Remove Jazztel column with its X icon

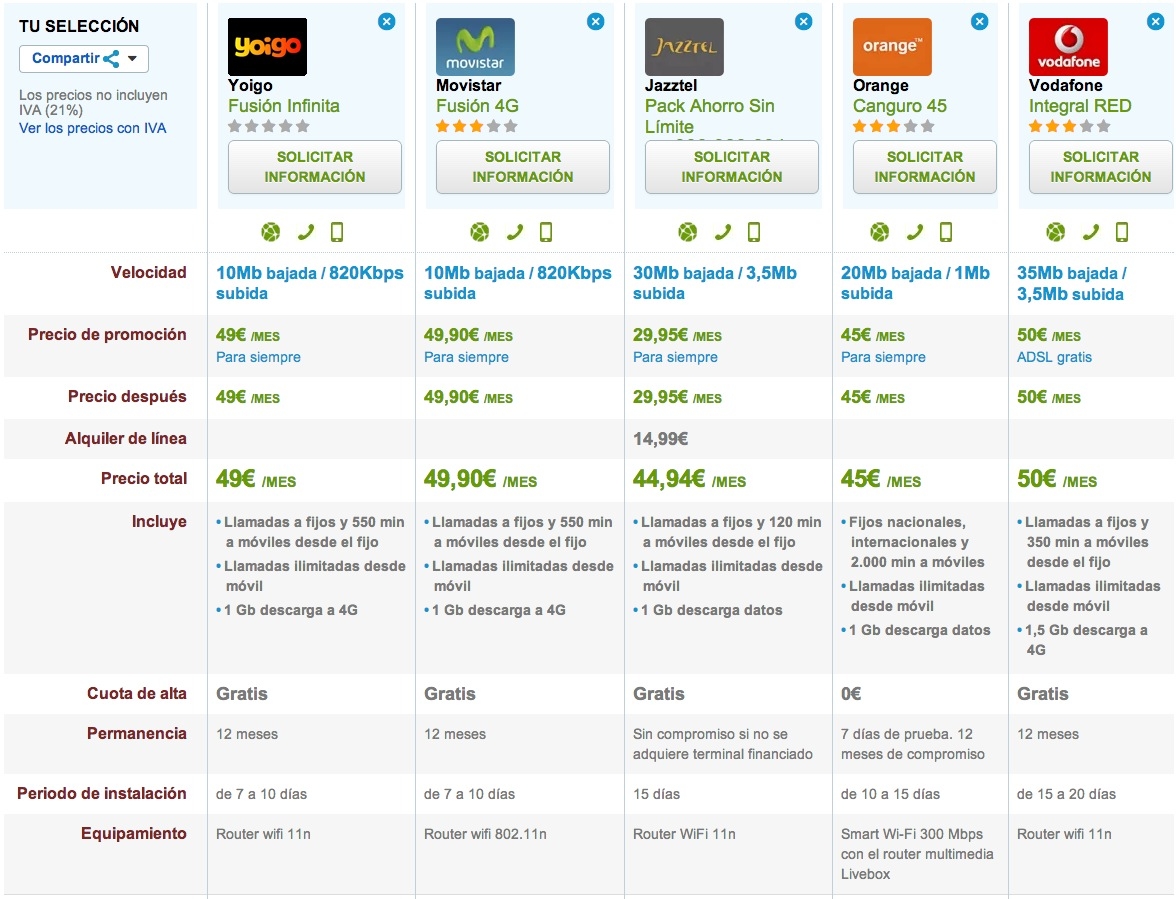(x=803, y=22)
